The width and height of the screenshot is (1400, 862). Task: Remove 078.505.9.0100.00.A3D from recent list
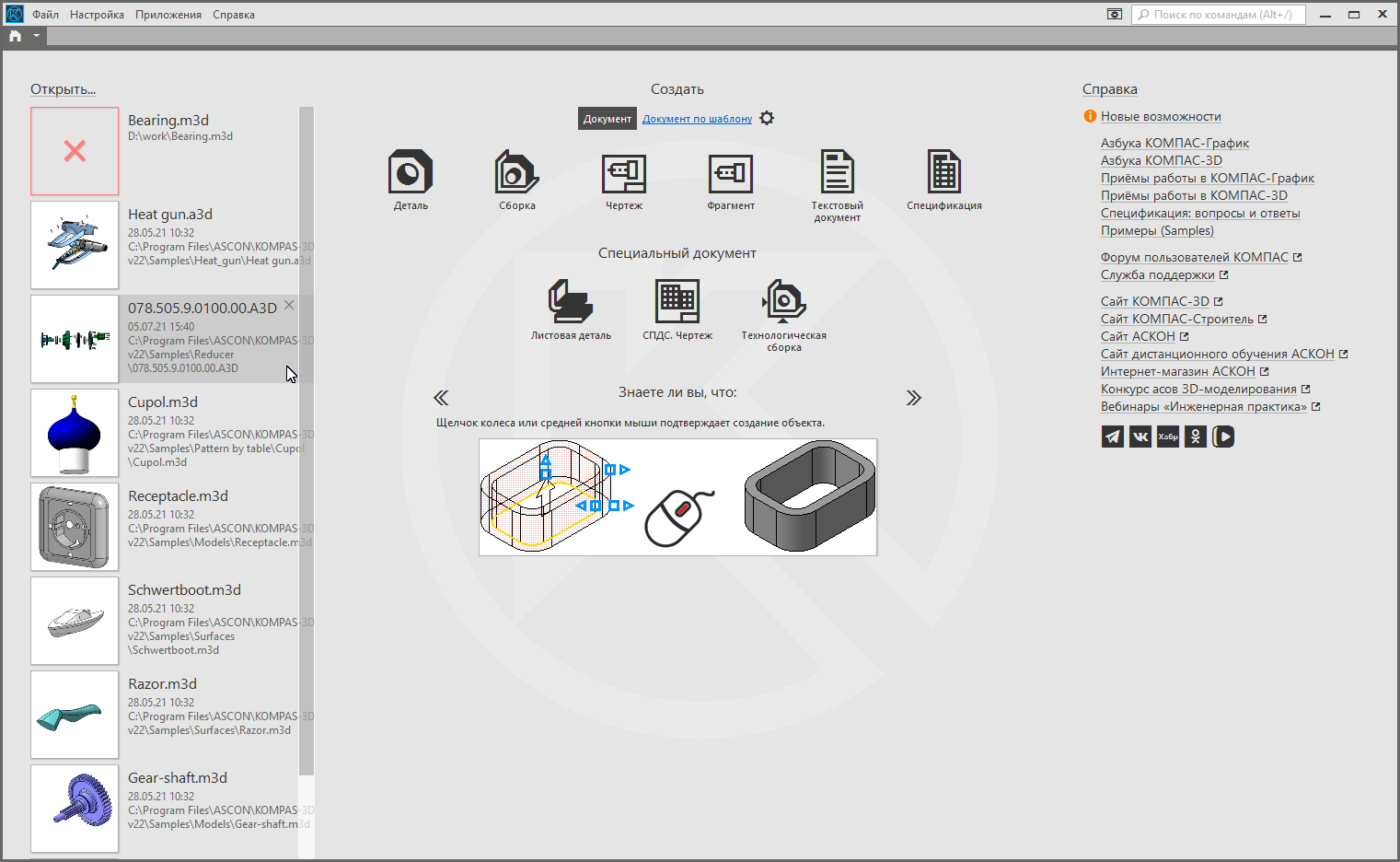click(289, 305)
